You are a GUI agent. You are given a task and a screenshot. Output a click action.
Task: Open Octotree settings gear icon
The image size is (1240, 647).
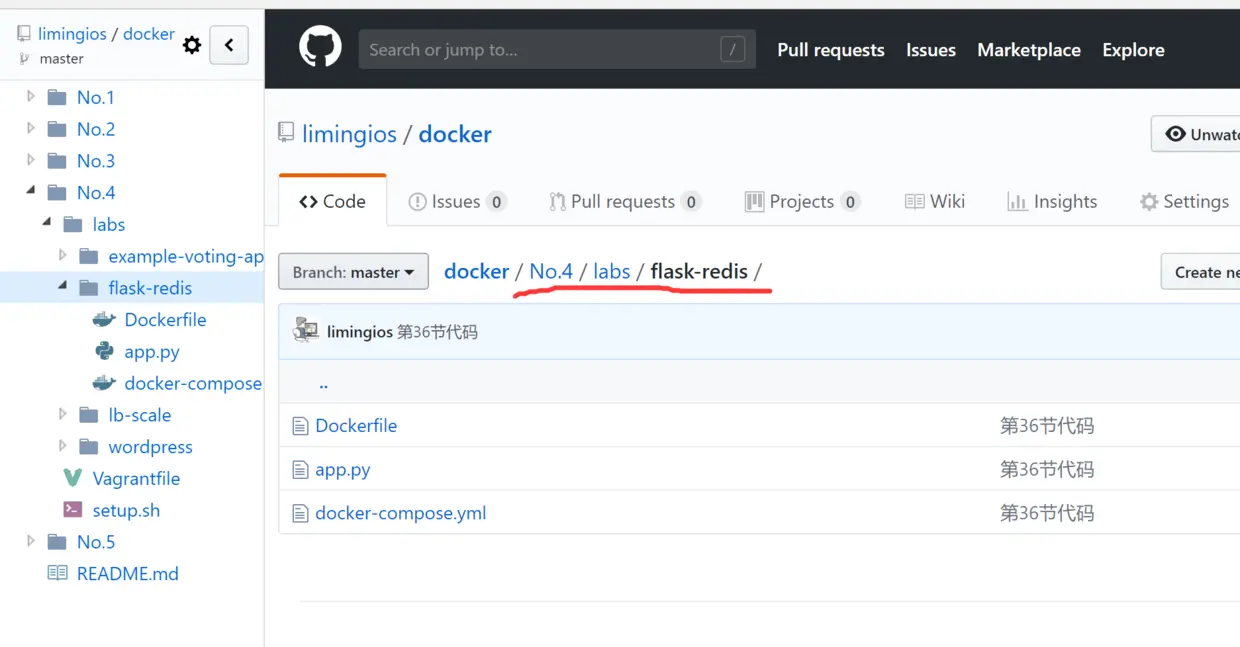(x=192, y=45)
